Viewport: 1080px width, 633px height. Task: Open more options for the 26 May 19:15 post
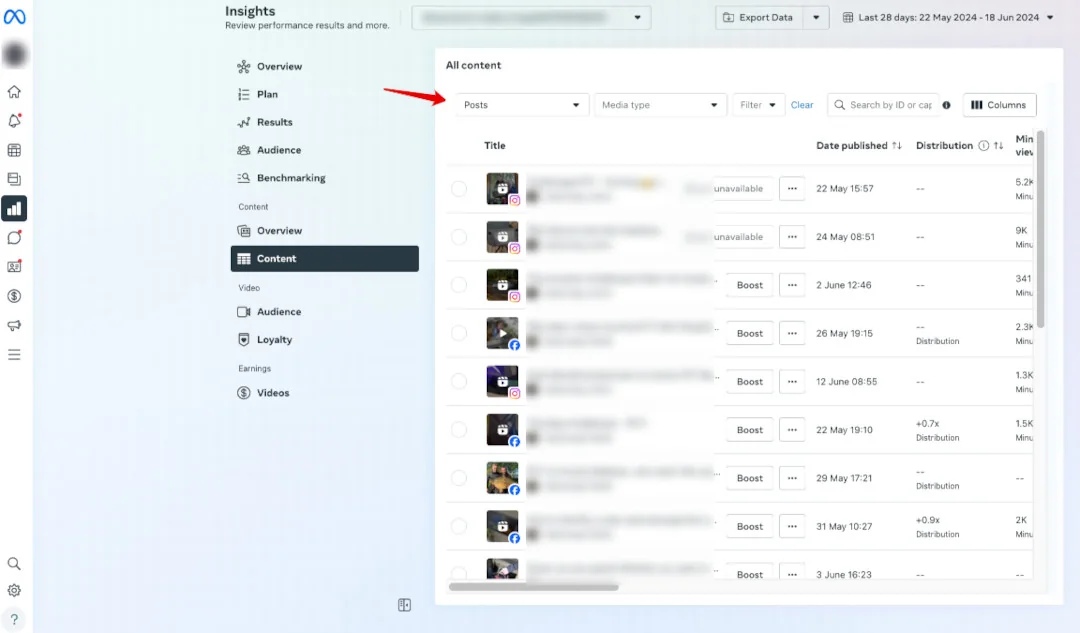(x=792, y=333)
